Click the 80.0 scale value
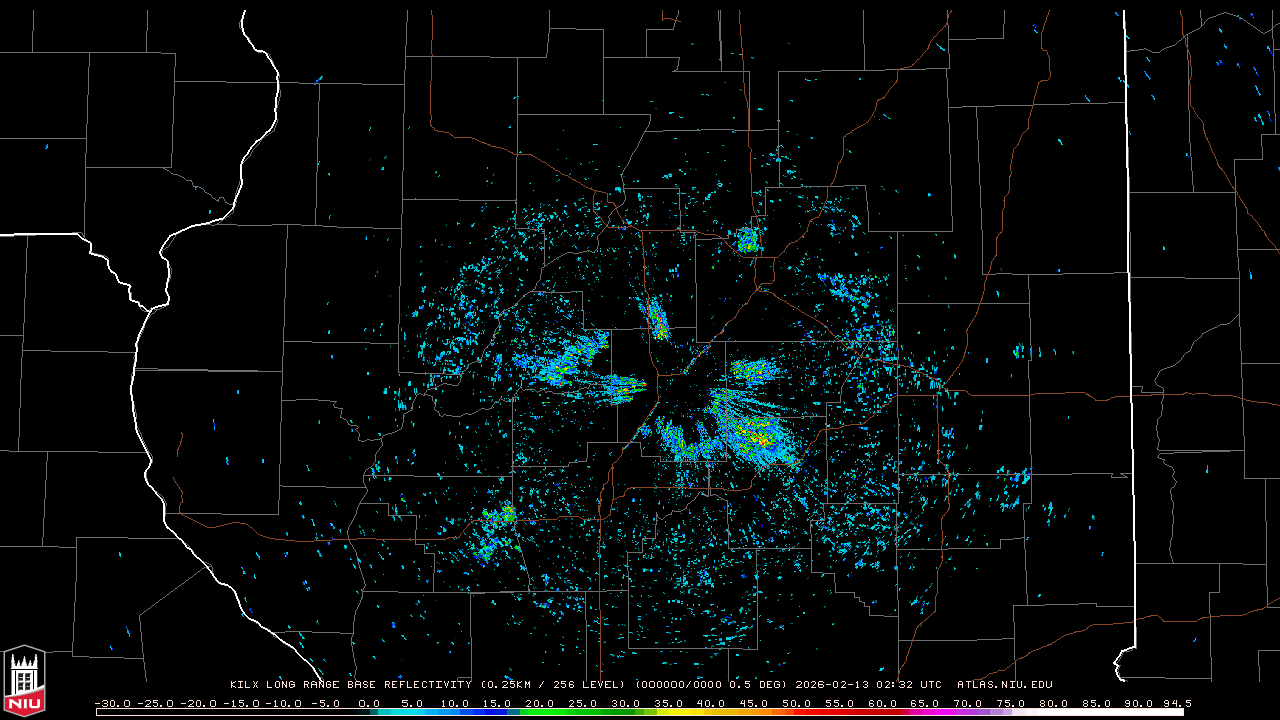 click(1054, 703)
